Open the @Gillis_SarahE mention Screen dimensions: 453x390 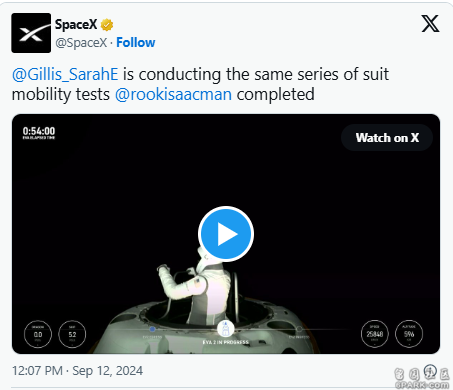point(65,74)
